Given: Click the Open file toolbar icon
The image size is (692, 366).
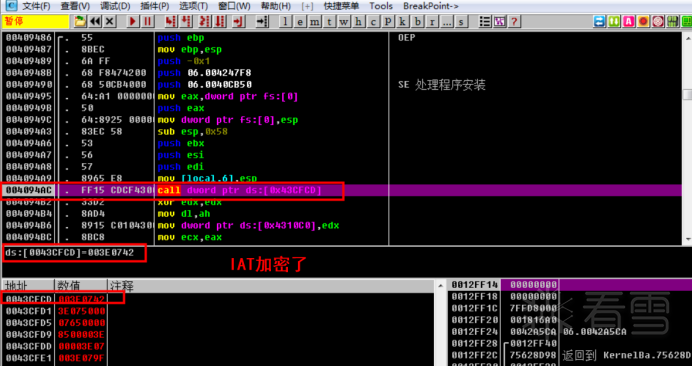Looking at the screenshot, I should pyautogui.click(x=80, y=21).
